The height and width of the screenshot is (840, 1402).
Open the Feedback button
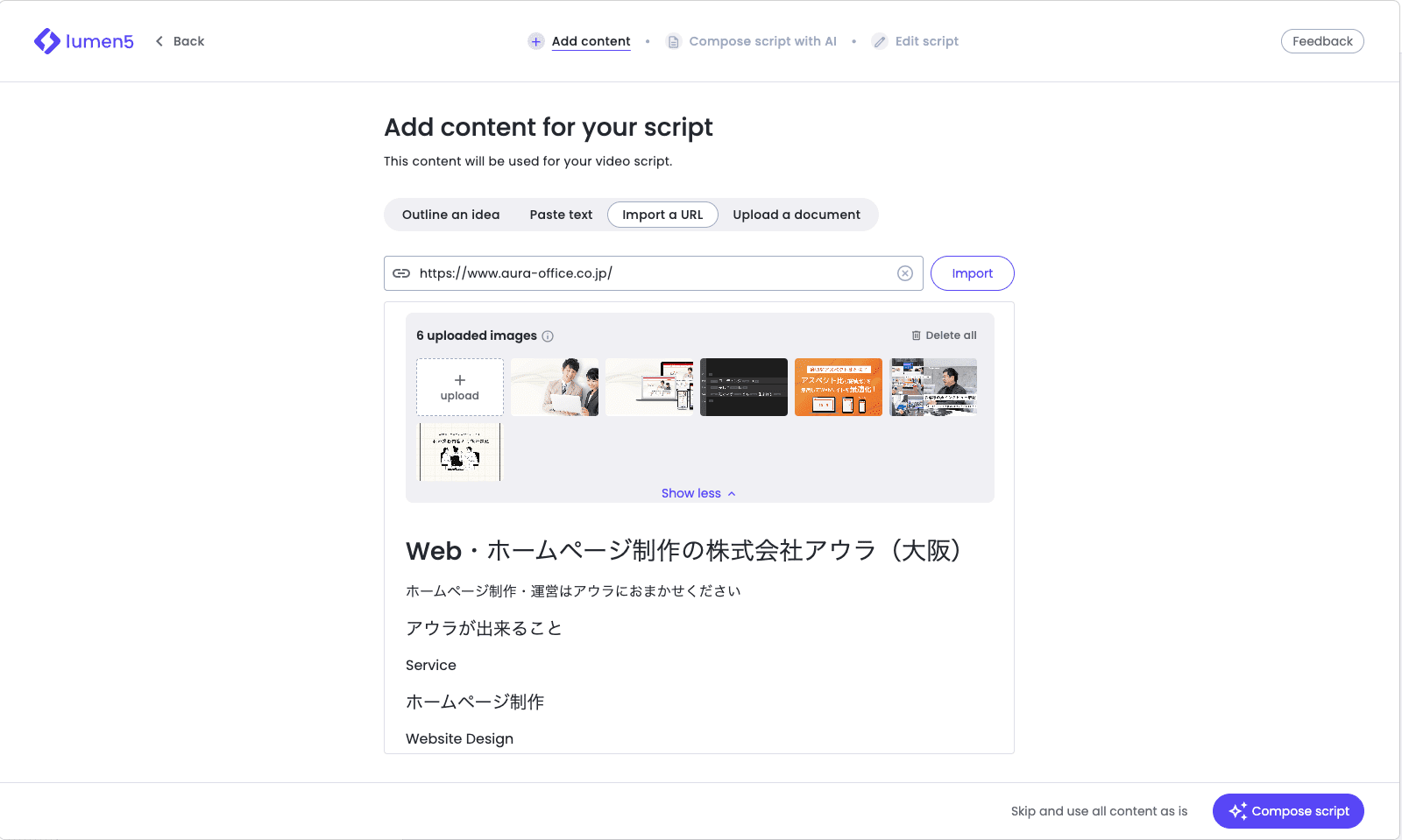coord(1322,41)
